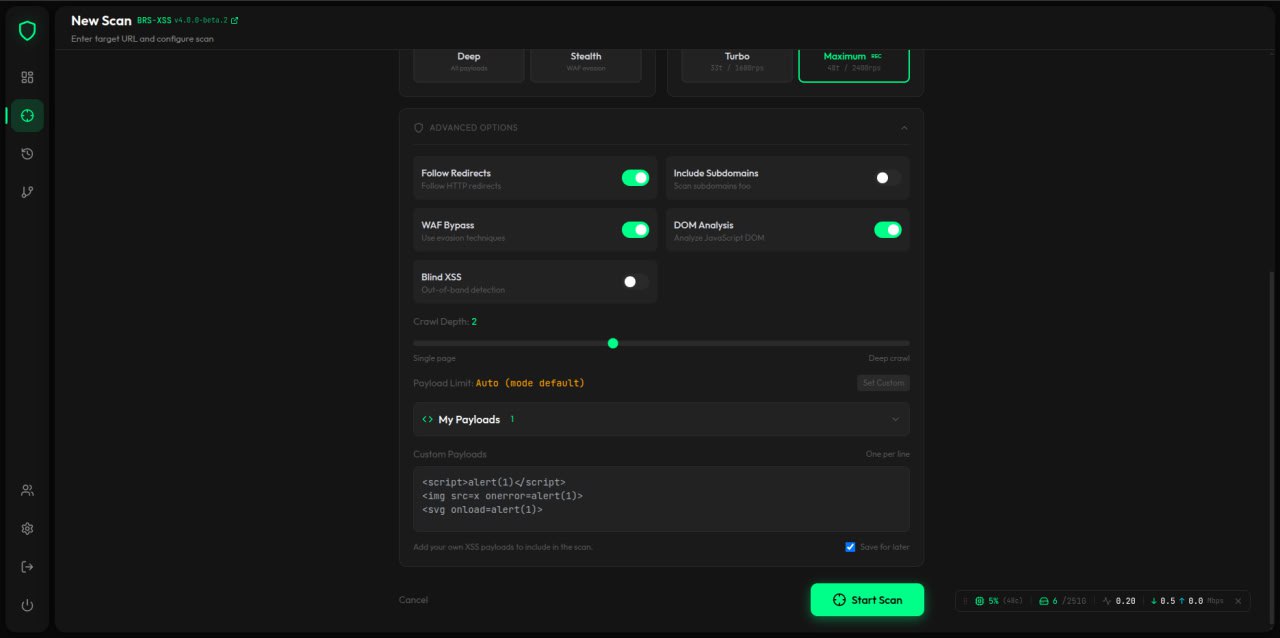1280x638 pixels.
Task: Disable the Follow Redirects toggle
Action: (635, 178)
